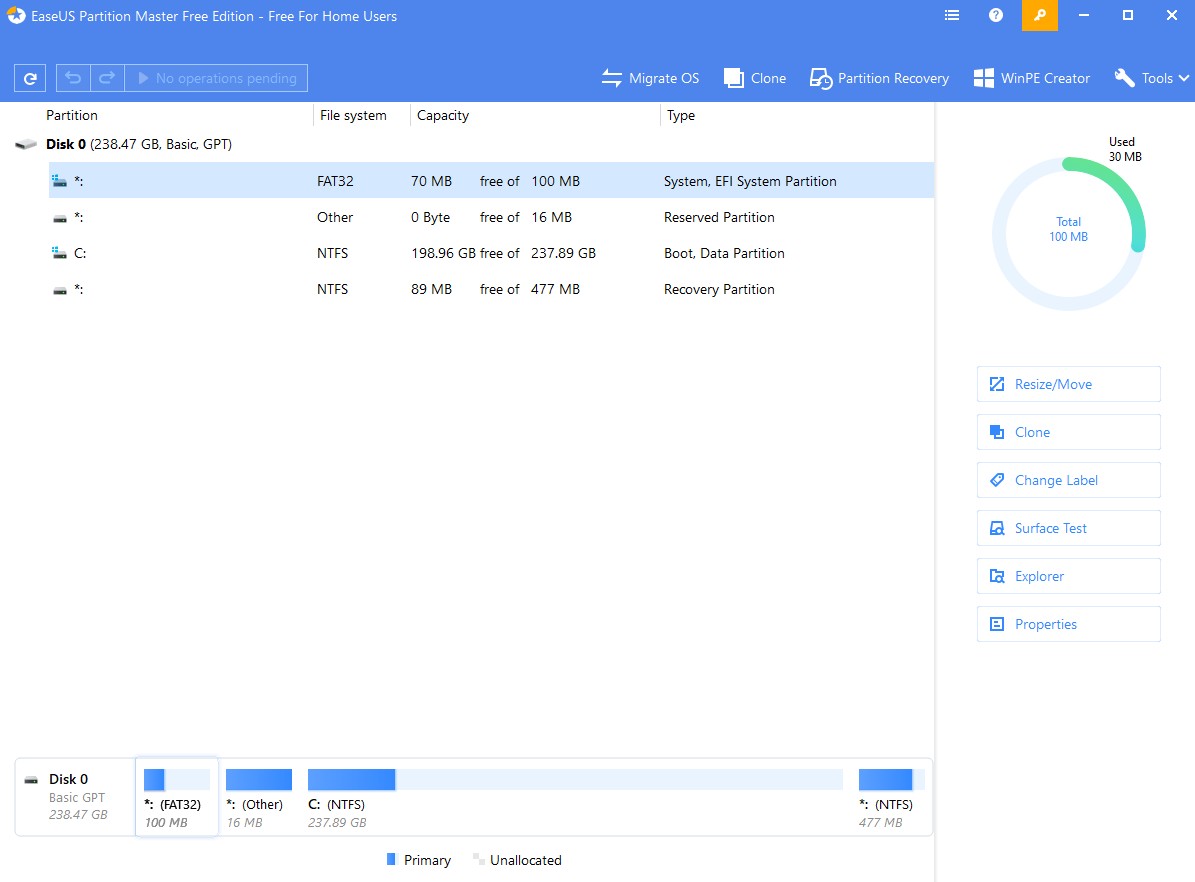1195x882 pixels.
Task: Click the refresh disk info icon
Action: point(30,78)
